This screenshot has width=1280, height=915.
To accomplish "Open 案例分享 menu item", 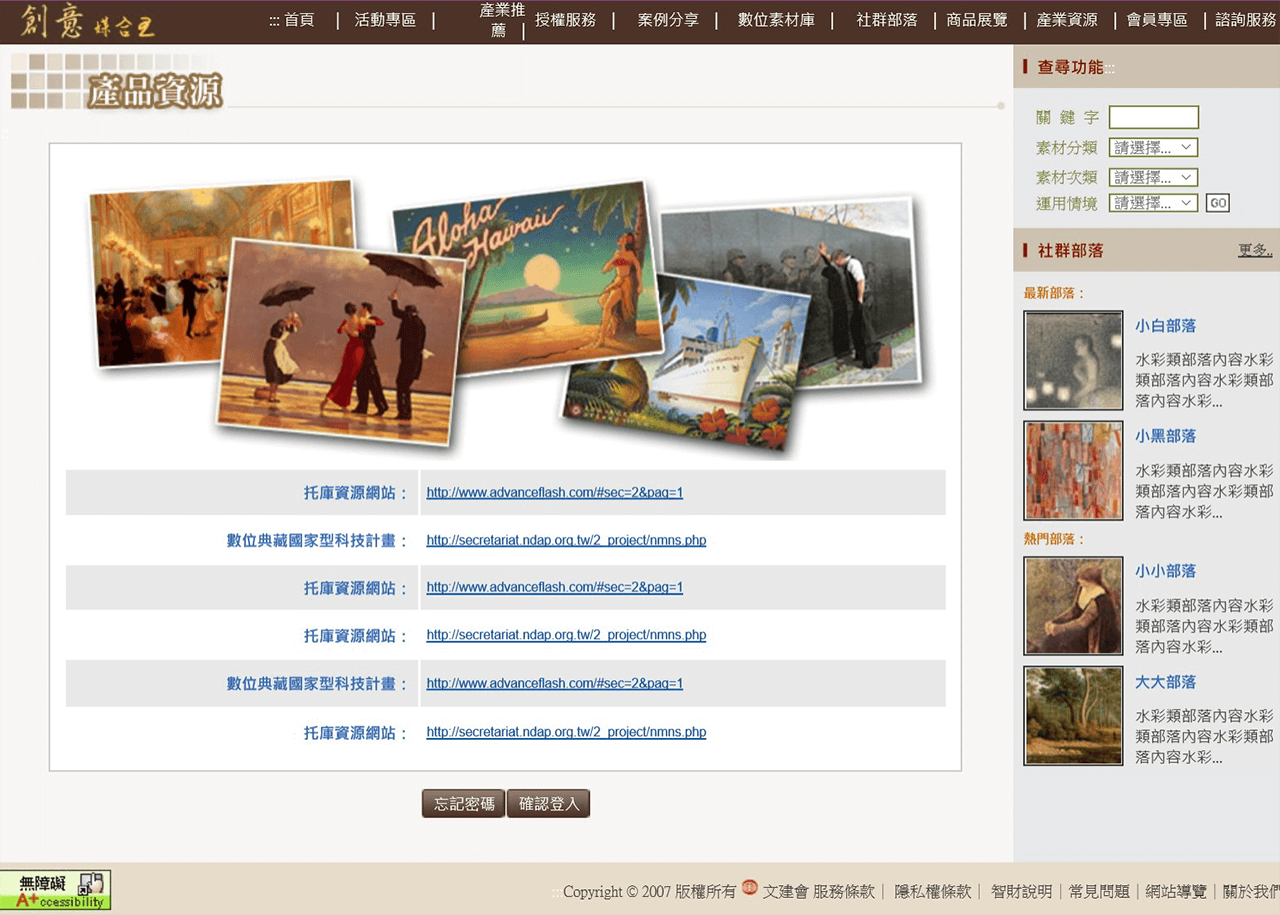I will click(668, 20).
